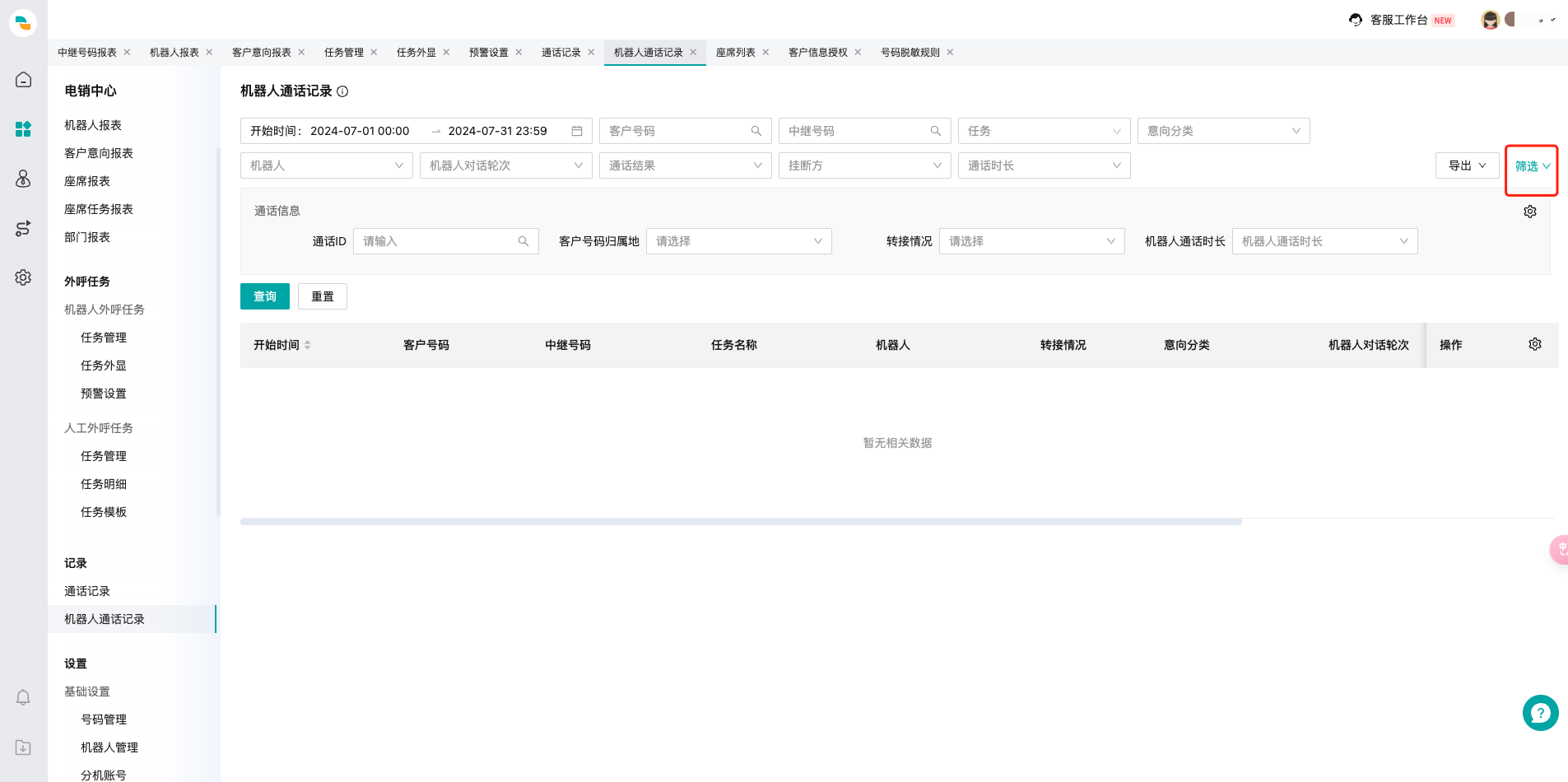Image resolution: width=1568 pixels, height=782 pixels.
Task: Click the 重置 reset button
Action: click(323, 296)
